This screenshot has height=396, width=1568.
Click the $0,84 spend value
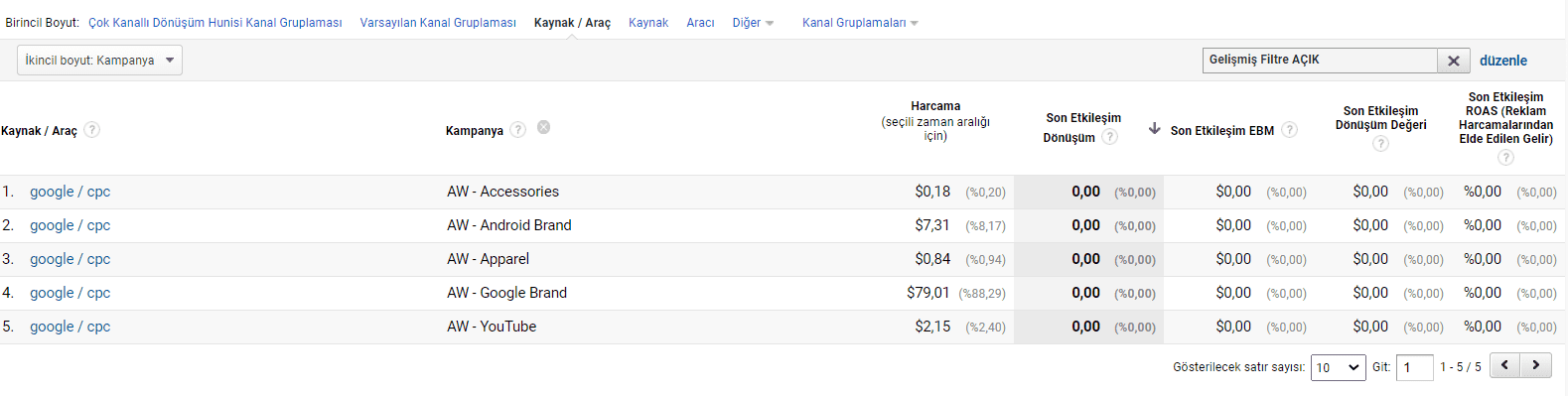[932, 259]
